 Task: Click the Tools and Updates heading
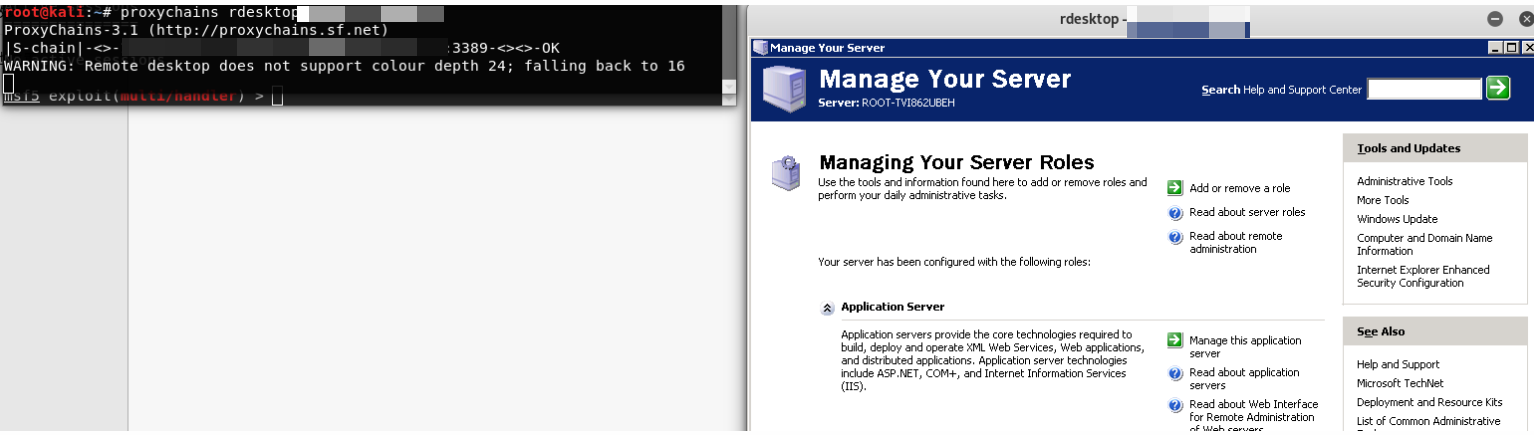(x=1408, y=148)
